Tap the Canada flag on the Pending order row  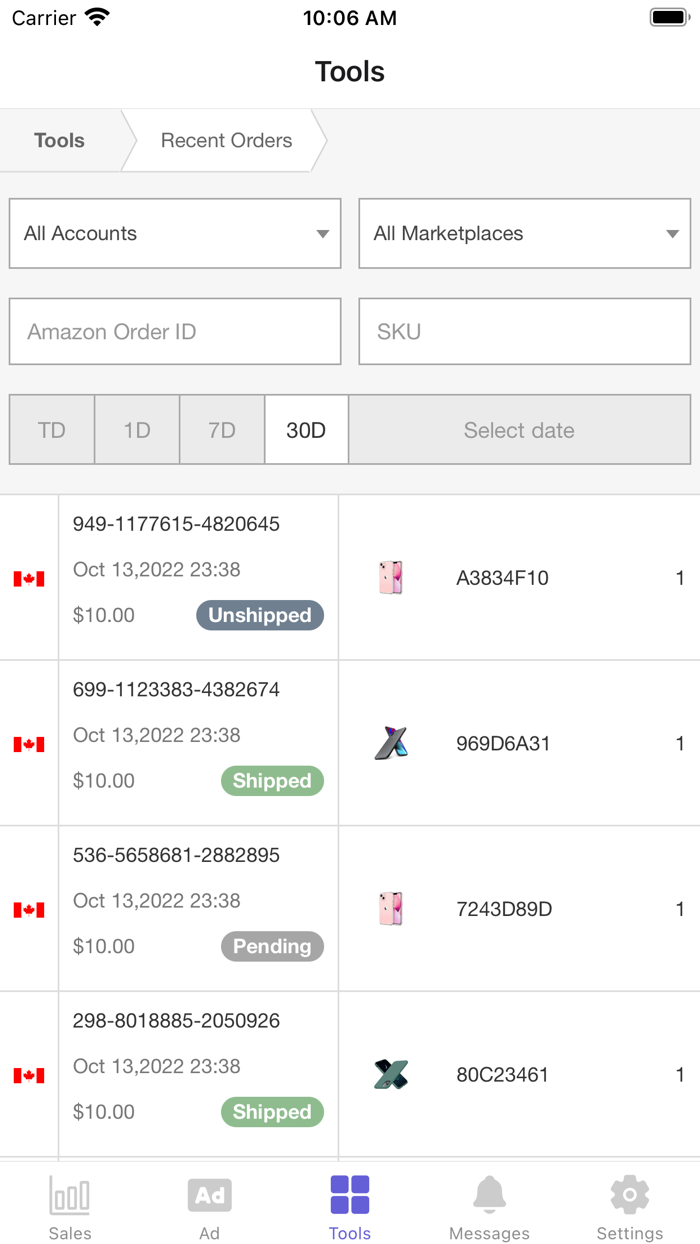(x=29, y=909)
